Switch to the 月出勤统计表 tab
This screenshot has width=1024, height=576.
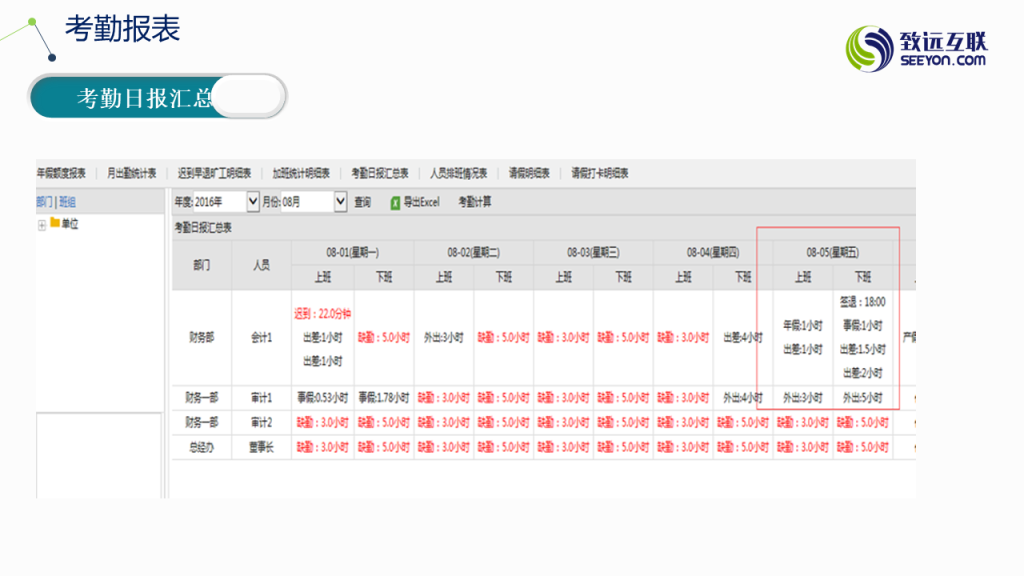tap(132, 173)
